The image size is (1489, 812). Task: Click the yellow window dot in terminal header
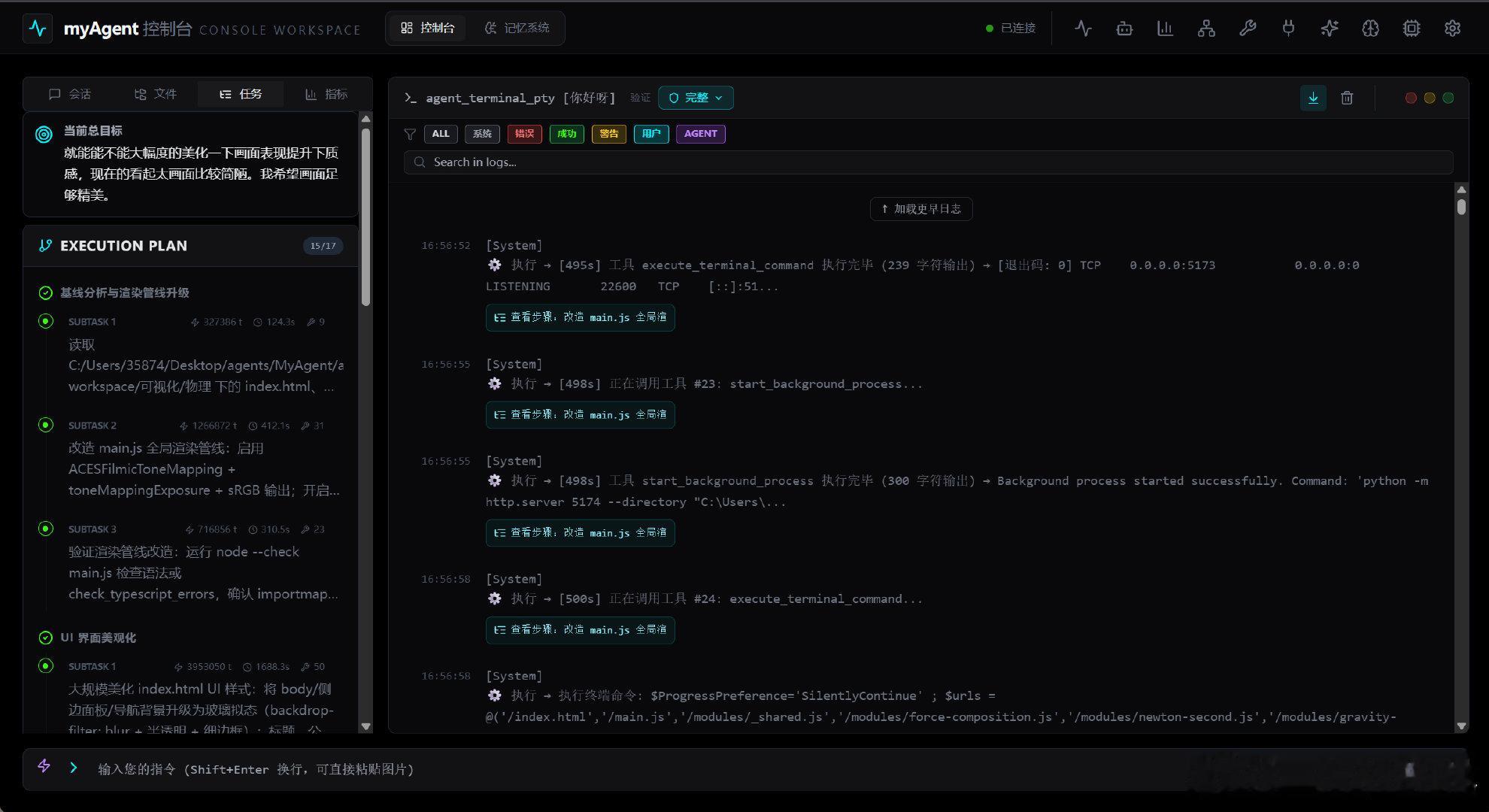click(1430, 98)
